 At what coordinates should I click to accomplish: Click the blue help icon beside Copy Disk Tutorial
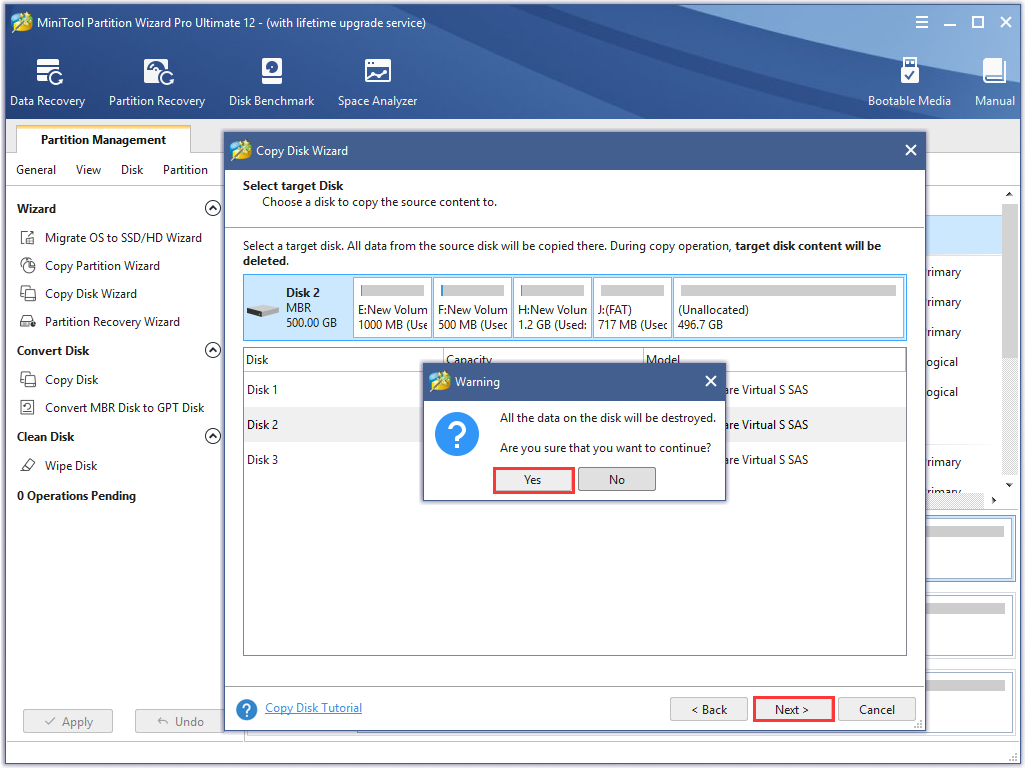(x=246, y=709)
